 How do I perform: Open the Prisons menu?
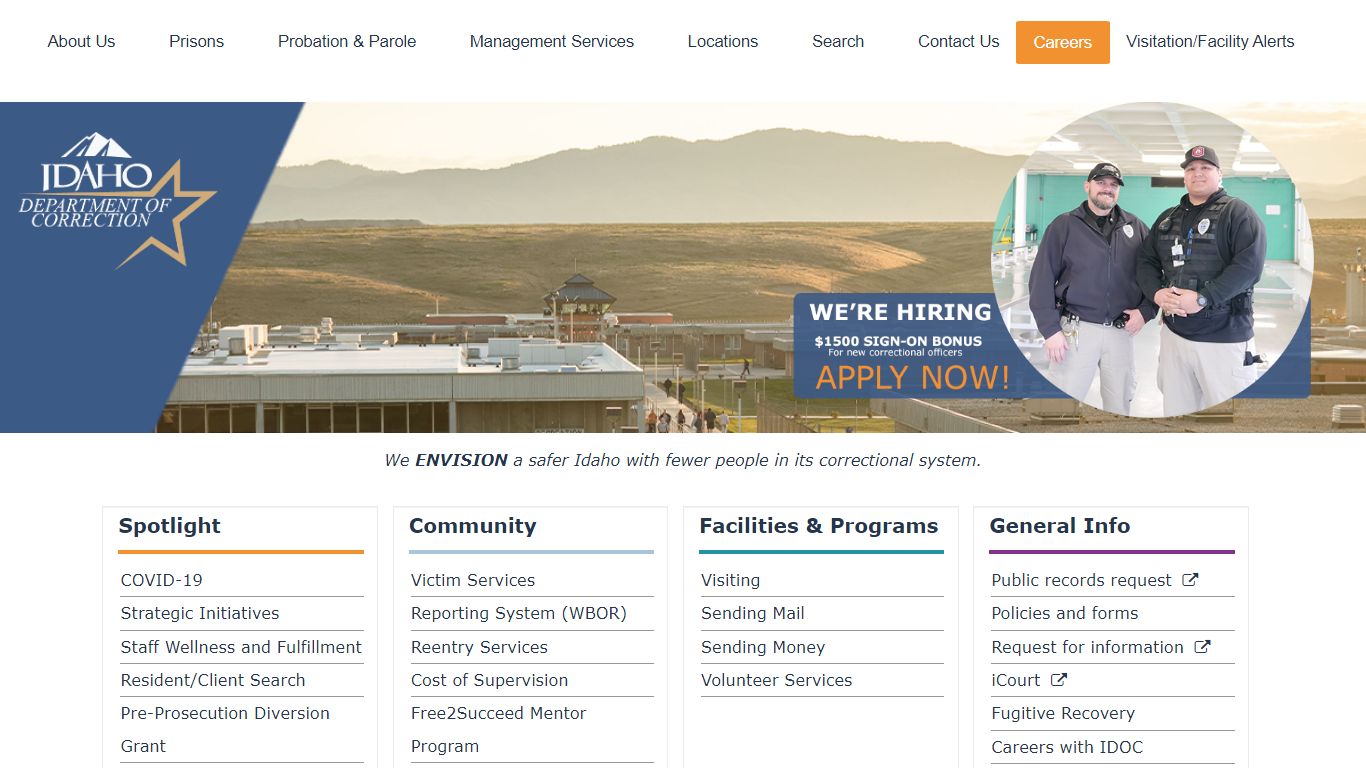[196, 42]
